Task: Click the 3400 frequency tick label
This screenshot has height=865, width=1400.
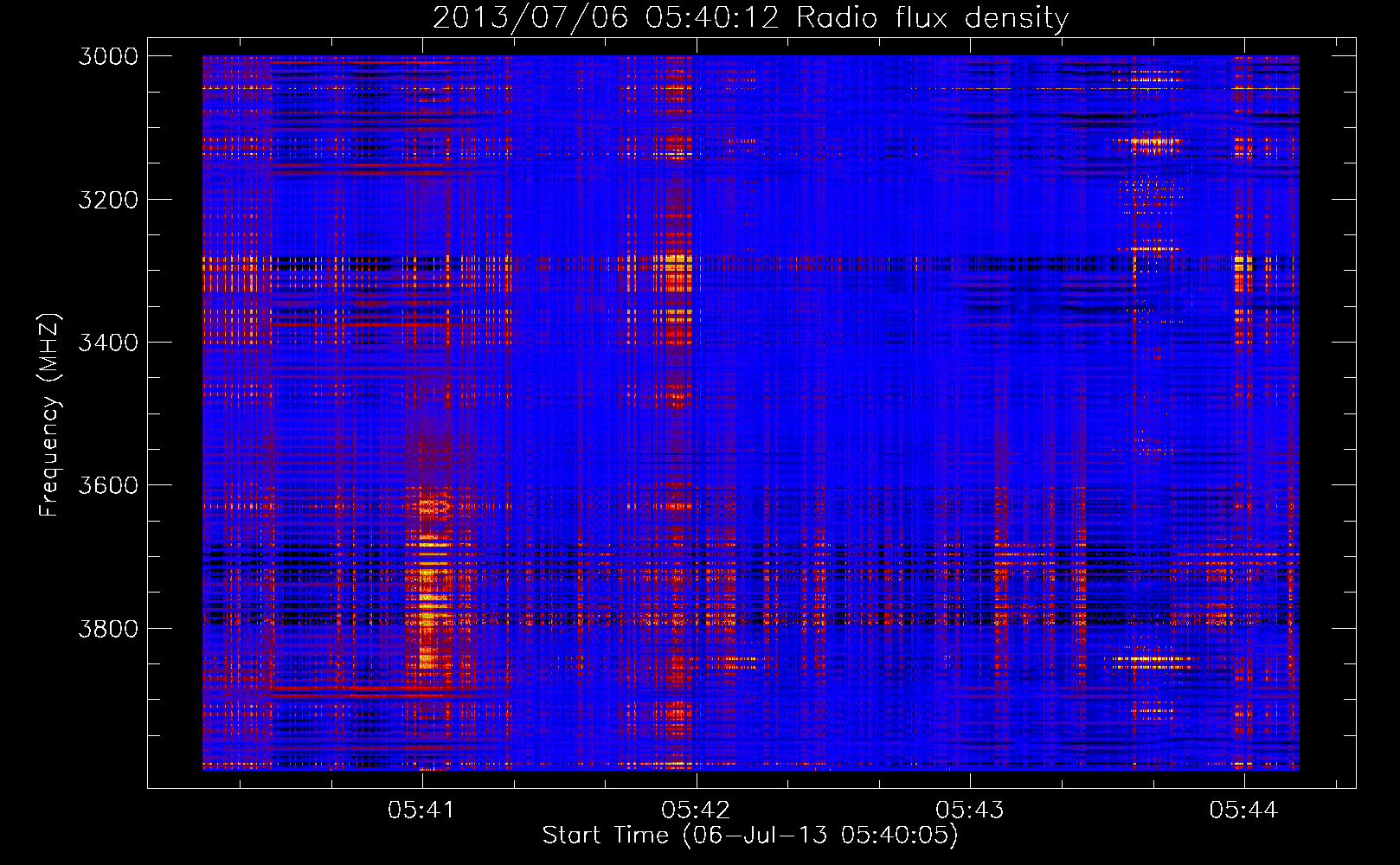Action: 108,343
